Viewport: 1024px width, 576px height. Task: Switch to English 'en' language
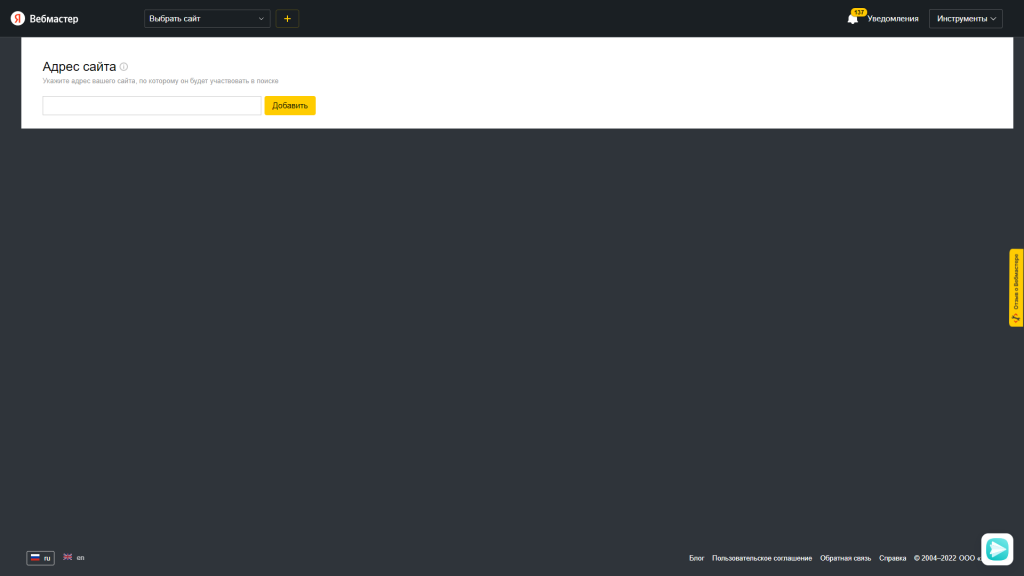point(81,557)
